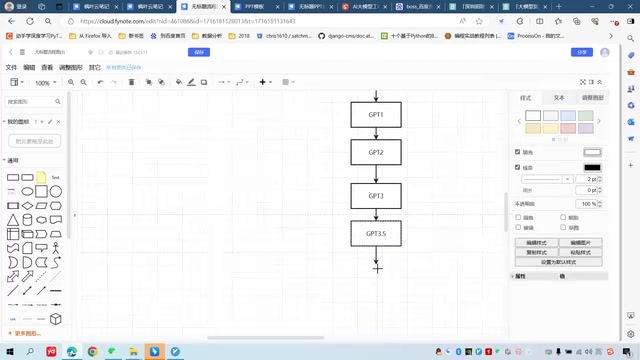Viewport: 640px width, 360px height.
Task: Click the blue save button
Action: tap(199, 52)
